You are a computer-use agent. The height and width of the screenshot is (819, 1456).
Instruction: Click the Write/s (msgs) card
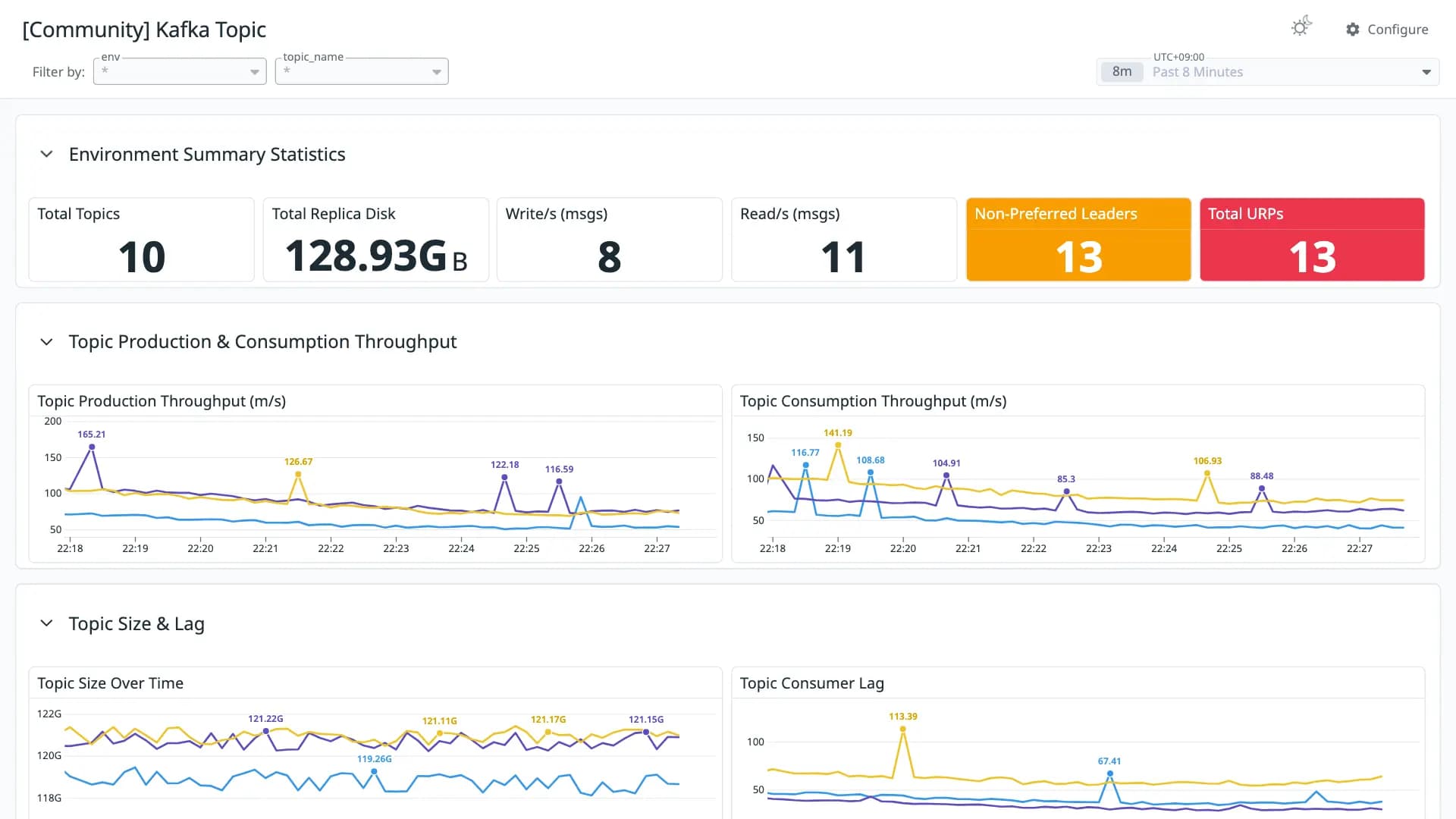610,240
